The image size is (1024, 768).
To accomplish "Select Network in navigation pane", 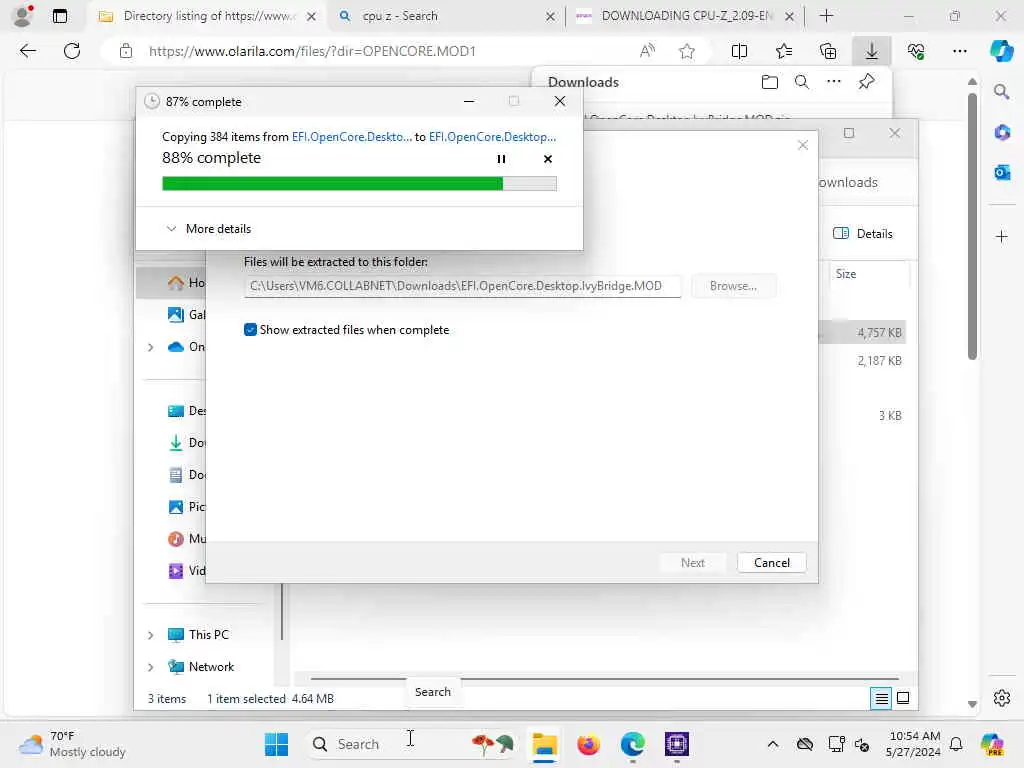I will click(210, 667).
